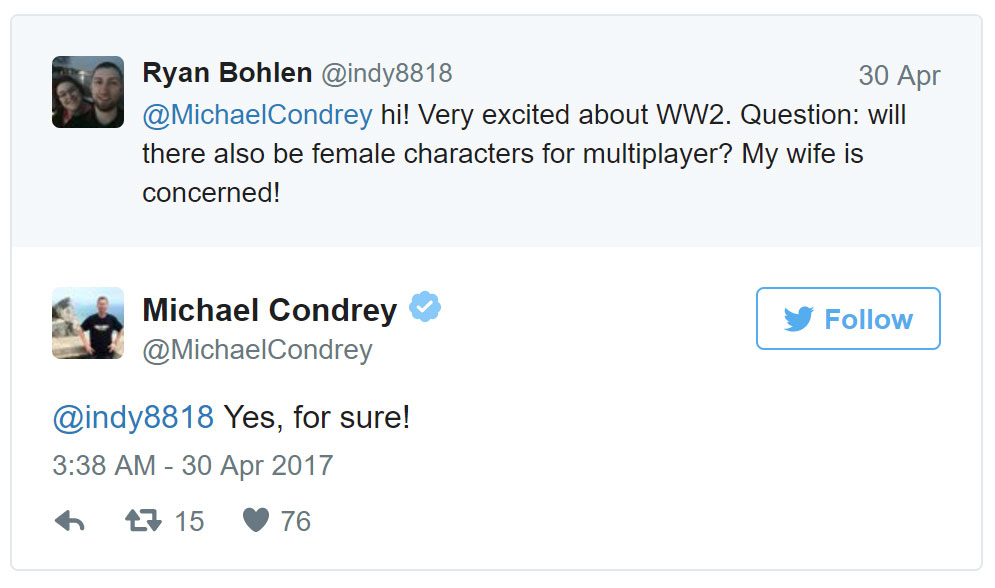Viewport: 995px width, 588px height.
Task: Open the 3:38 AM - 30 Apr 2017 timestamp
Action: tap(192, 466)
